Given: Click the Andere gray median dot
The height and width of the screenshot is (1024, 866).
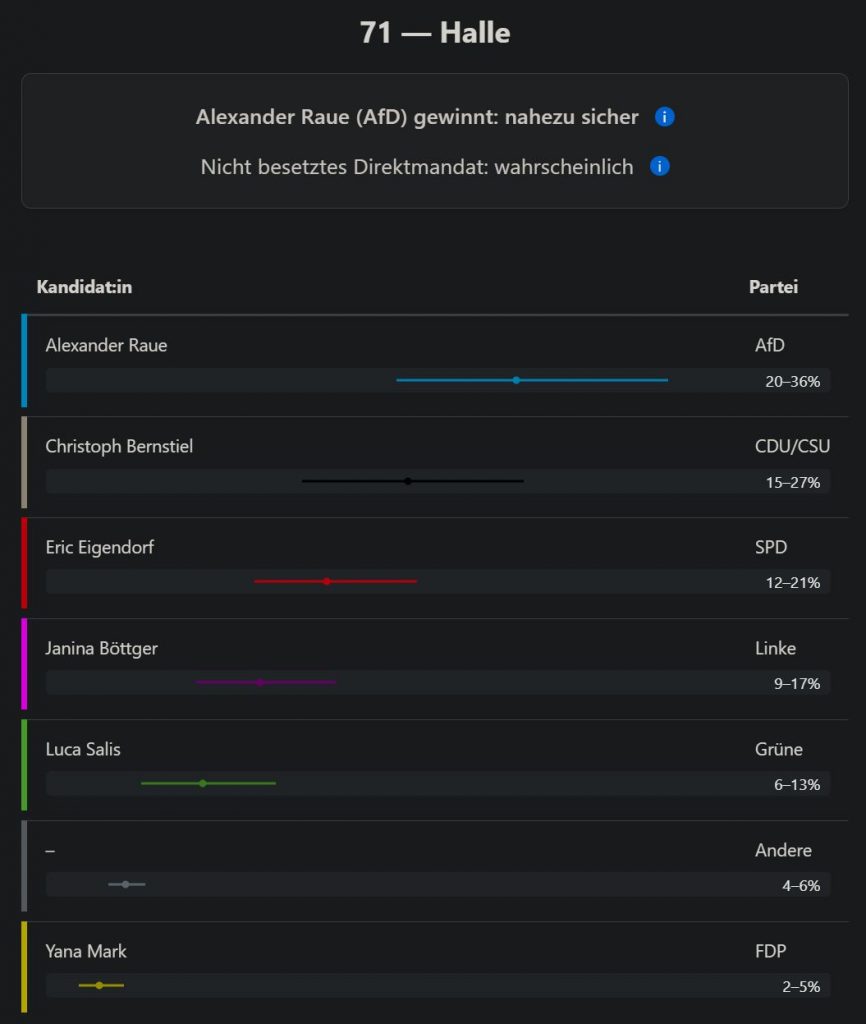Looking at the screenshot, I should click(125, 884).
